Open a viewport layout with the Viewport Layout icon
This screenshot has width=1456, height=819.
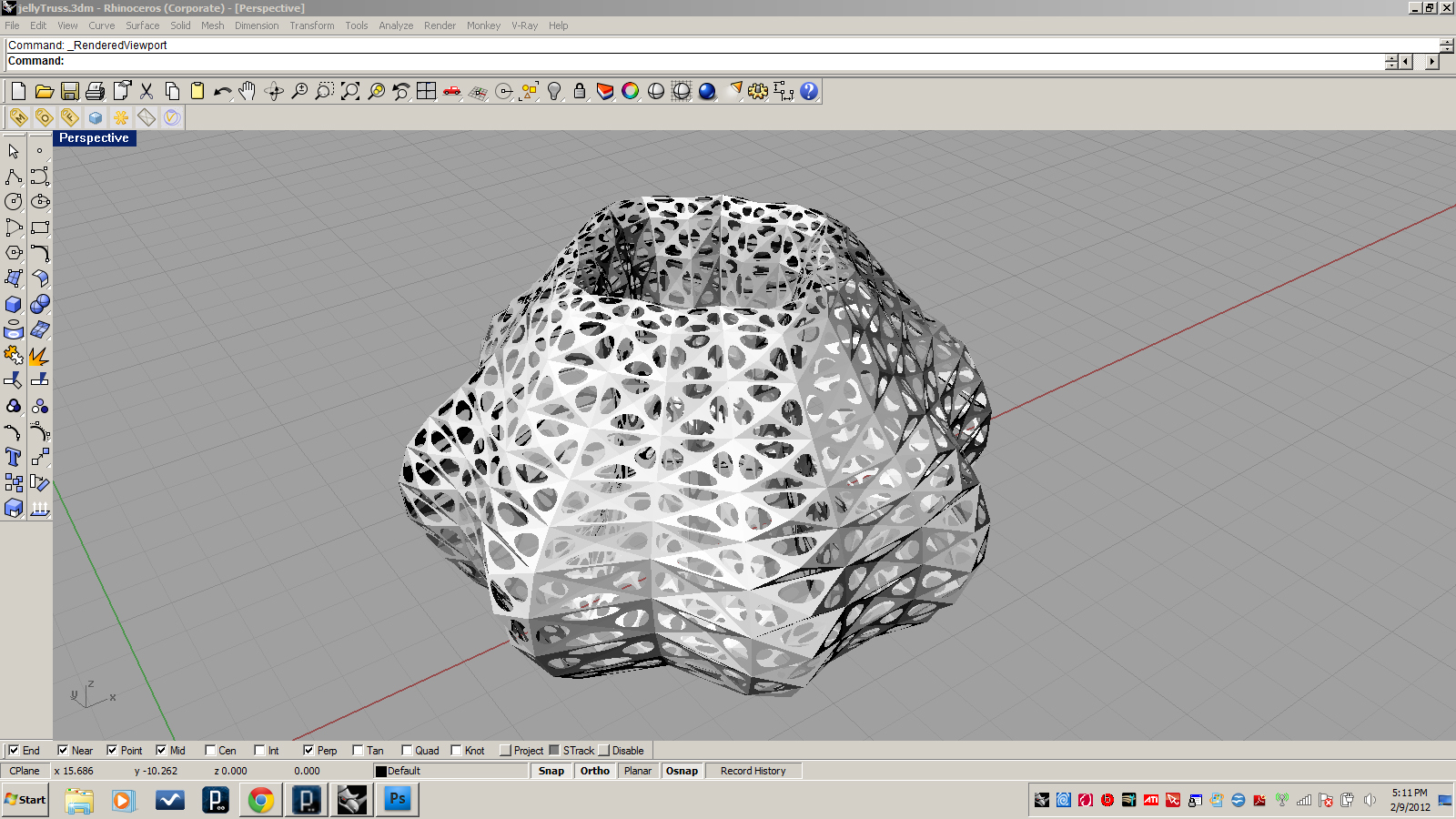pos(425,91)
